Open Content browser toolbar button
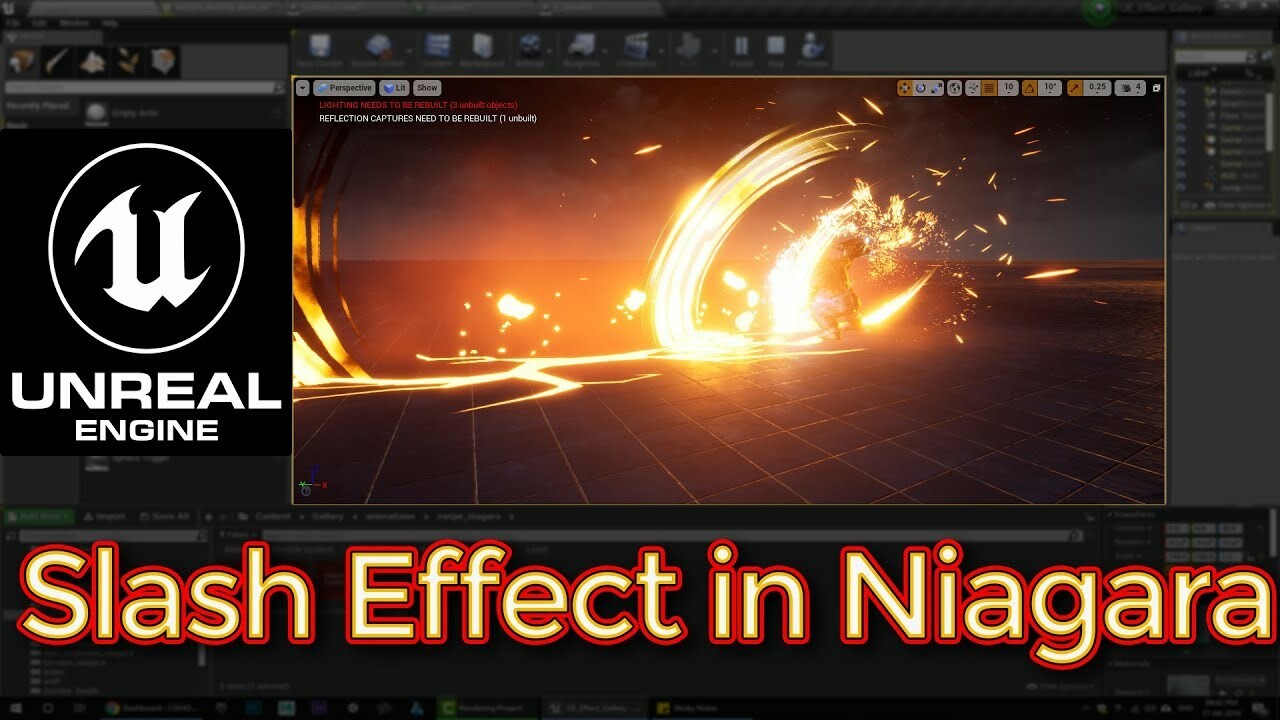The image size is (1280, 720). tap(437, 50)
